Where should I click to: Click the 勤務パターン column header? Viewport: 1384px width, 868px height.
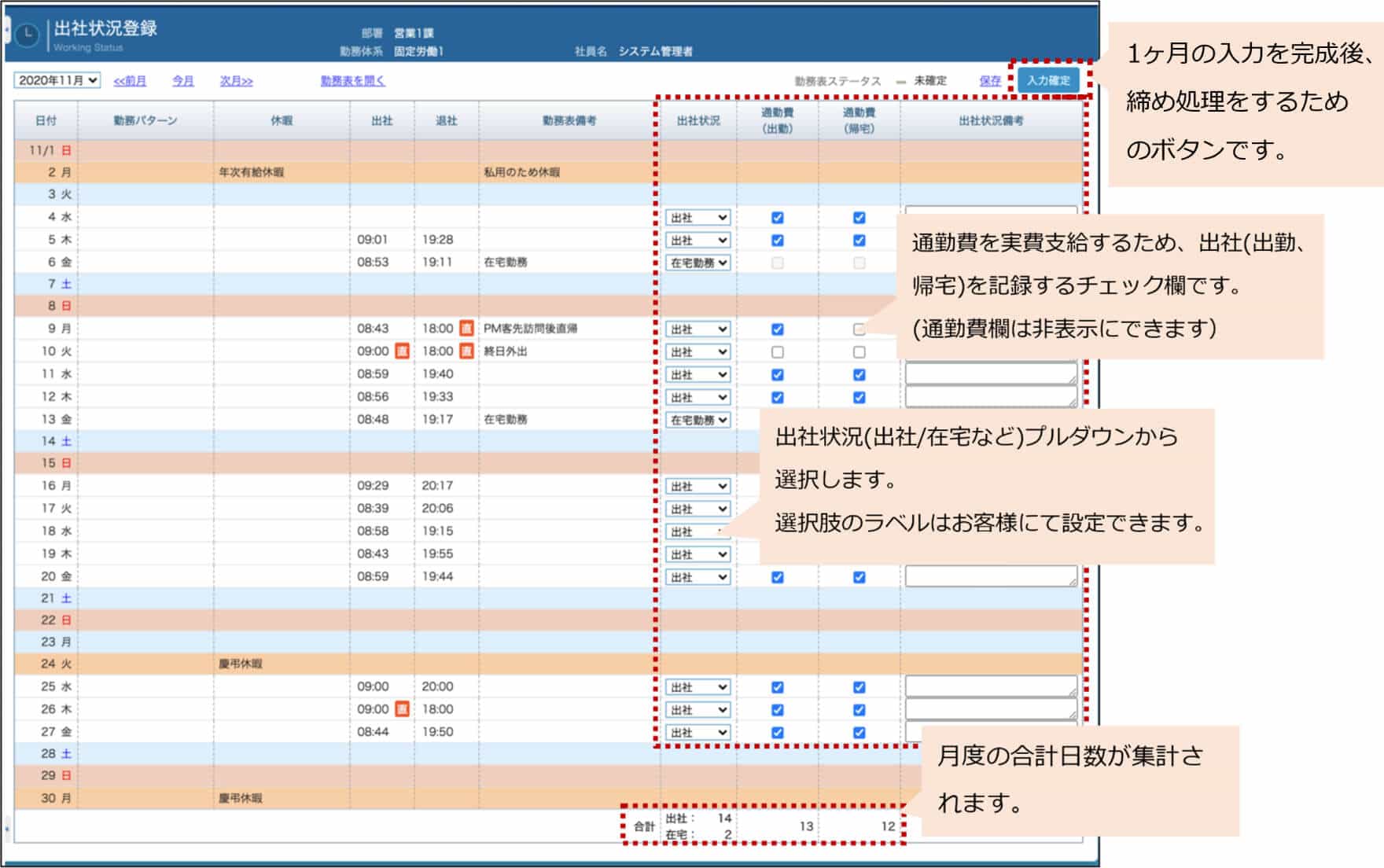tap(145, 120)
